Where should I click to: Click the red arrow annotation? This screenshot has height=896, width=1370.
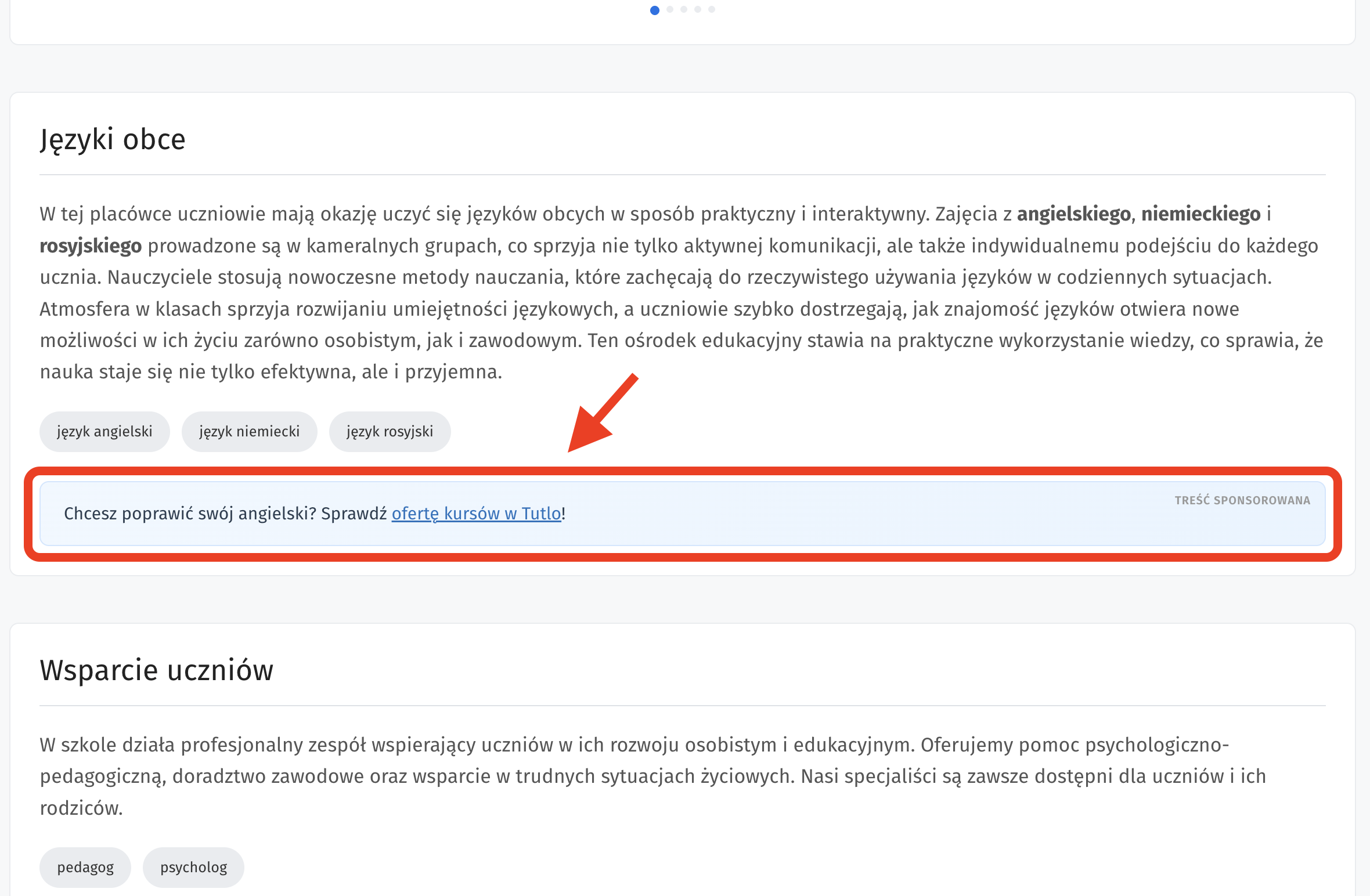tap(603, 413)
